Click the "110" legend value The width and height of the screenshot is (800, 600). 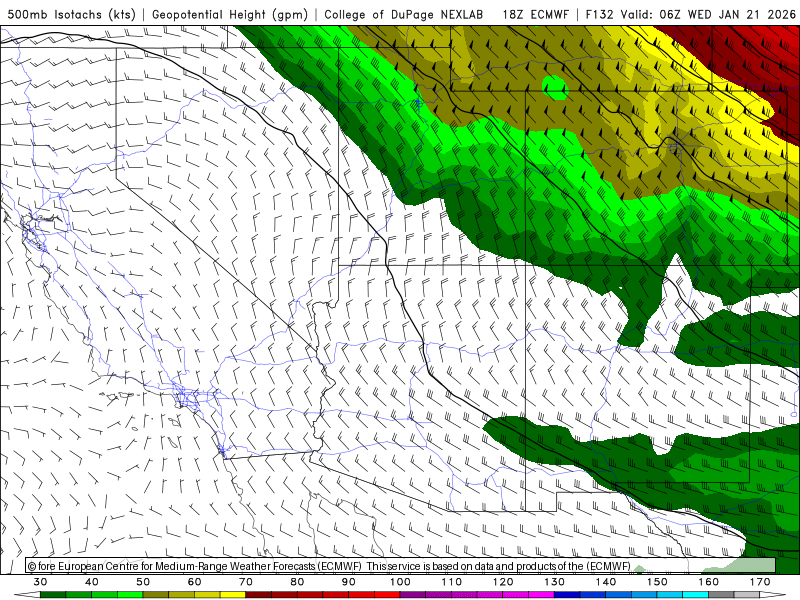(x=452, y=582)
